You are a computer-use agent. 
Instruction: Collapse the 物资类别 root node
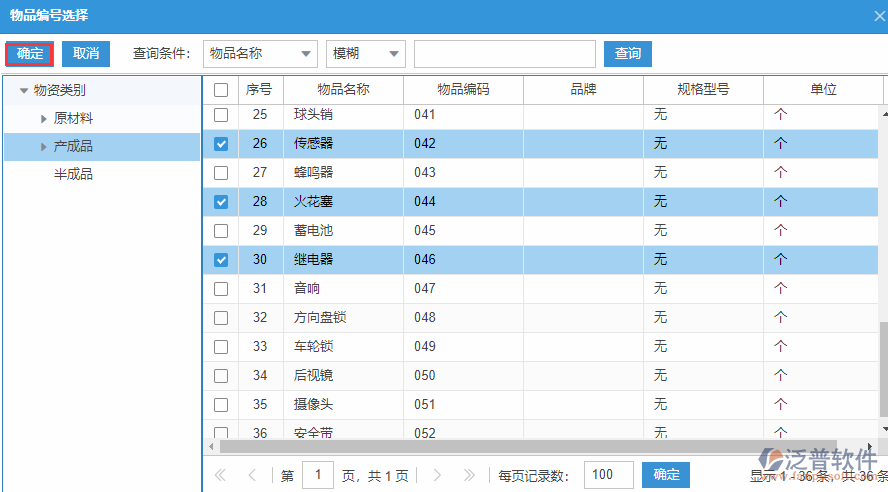[x=24, y=91]
